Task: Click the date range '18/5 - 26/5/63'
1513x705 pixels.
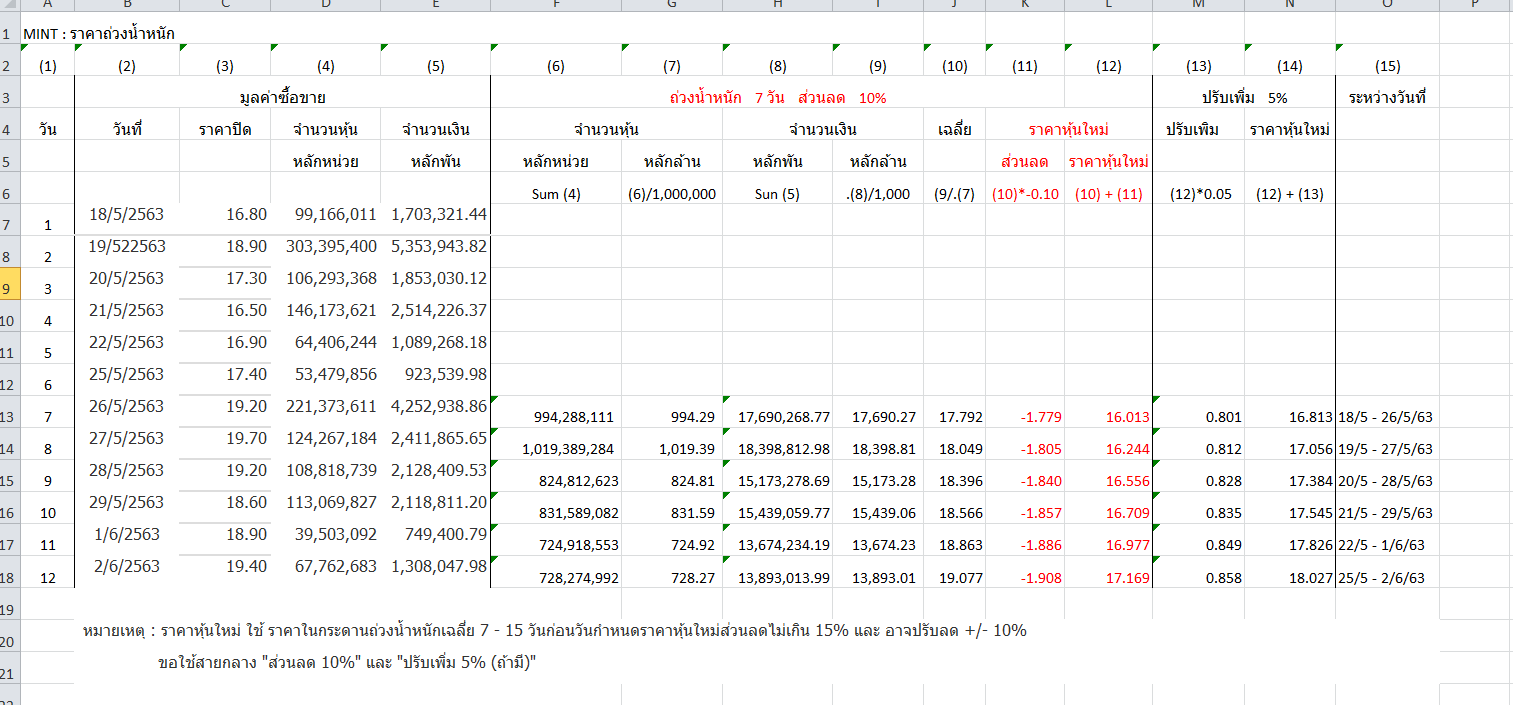Action: (x=1385, y=418)
